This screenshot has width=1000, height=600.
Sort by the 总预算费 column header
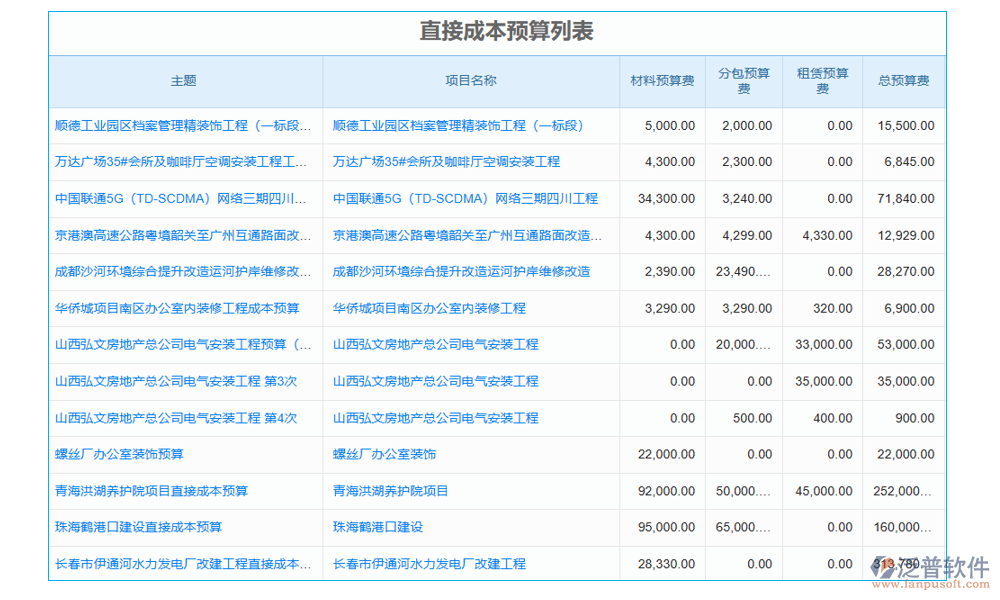(903, 81)
